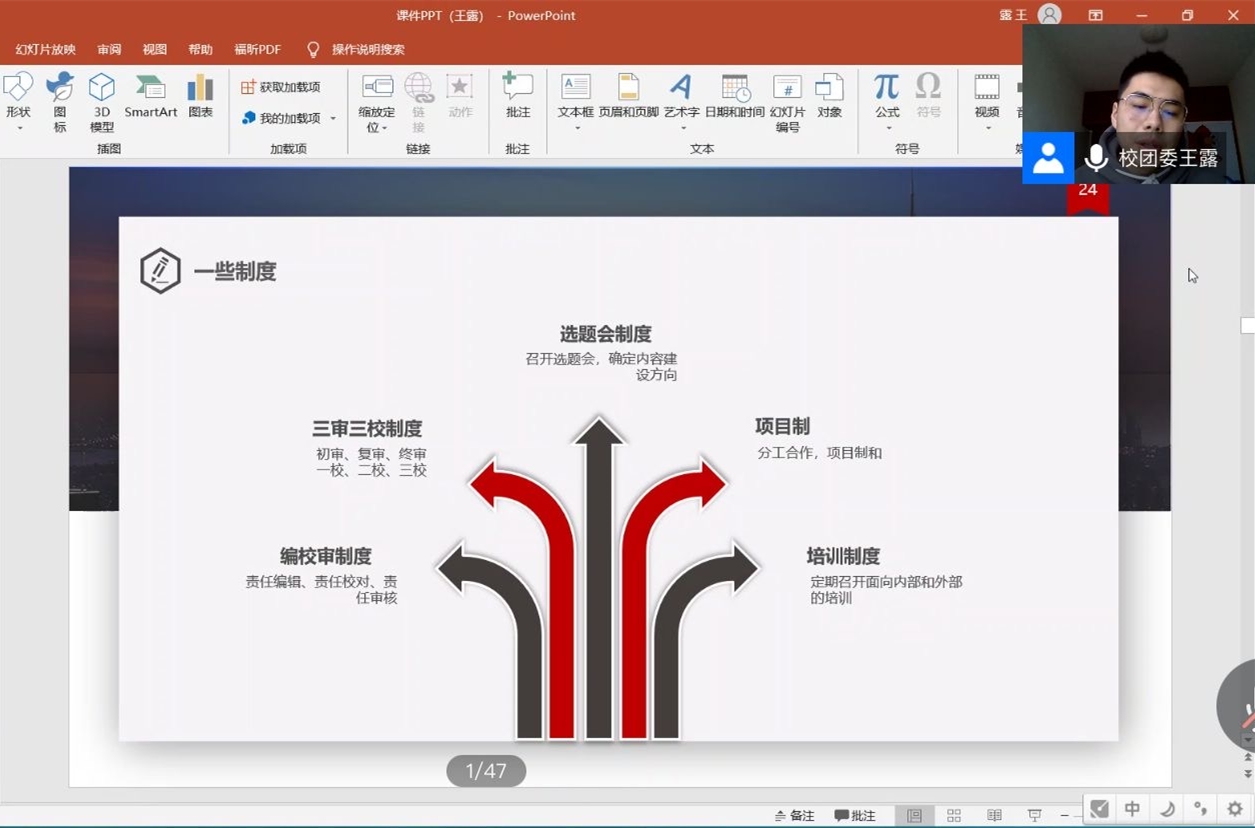This screenshot has width=1255, height=828.
Task: Click the Chart (图表) icon
Action: tap(201, 96)
